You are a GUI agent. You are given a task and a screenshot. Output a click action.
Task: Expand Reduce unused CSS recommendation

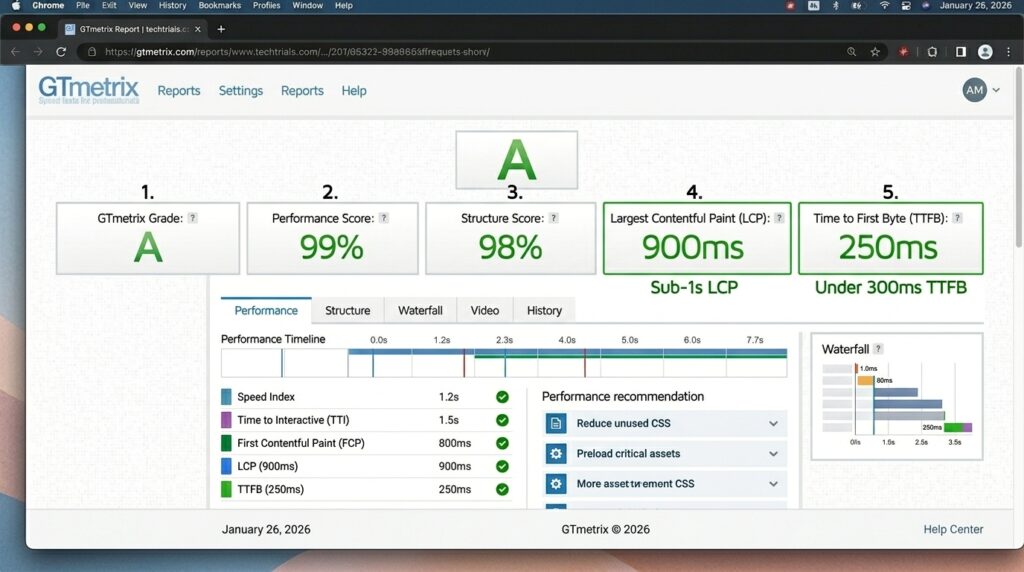(x=773, y=424)
